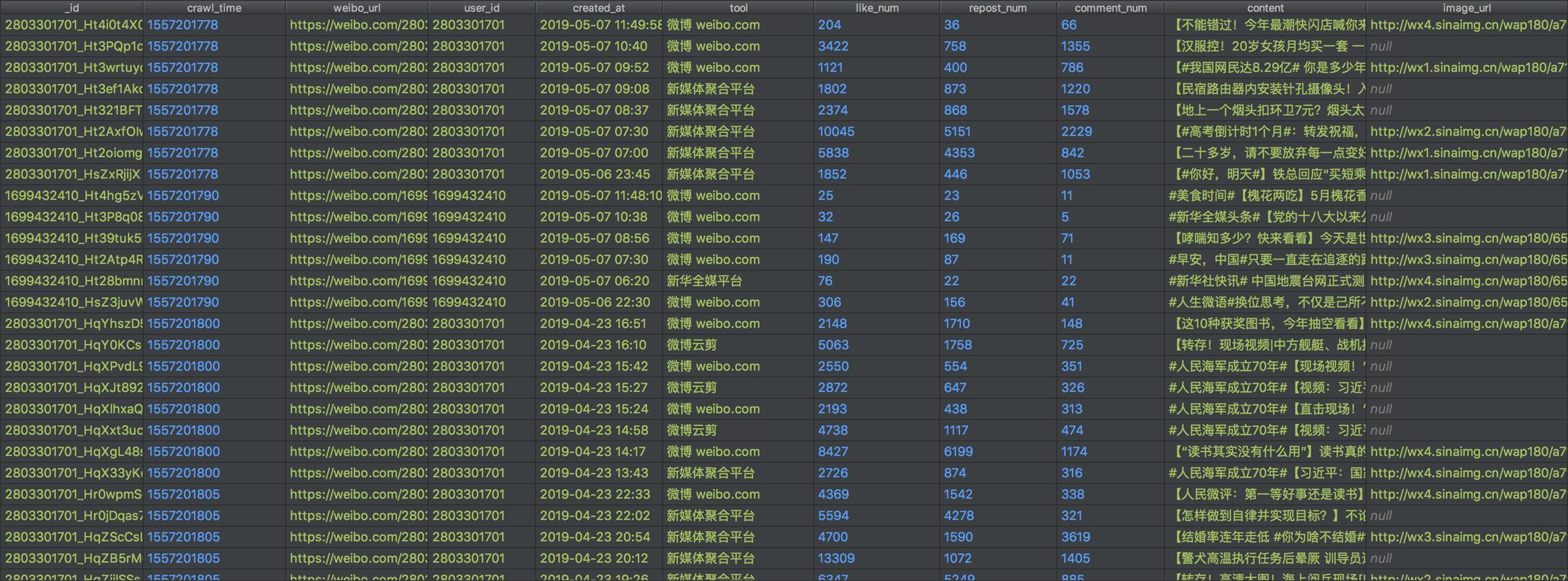Select crawl_time 1557201805 in 22:02 row
1568x581 pixels.
[214, 516]
